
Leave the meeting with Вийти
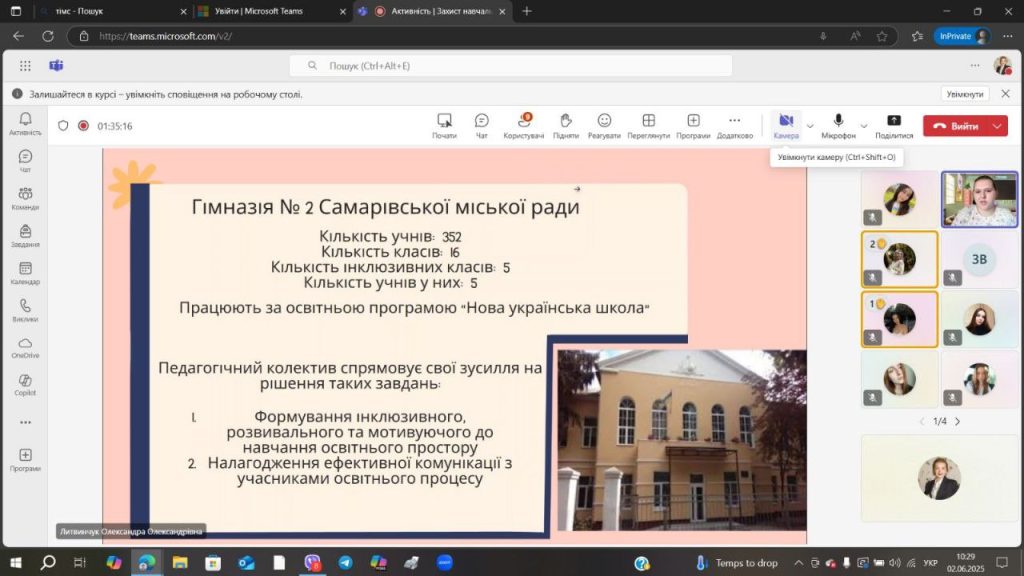point(956,126)
